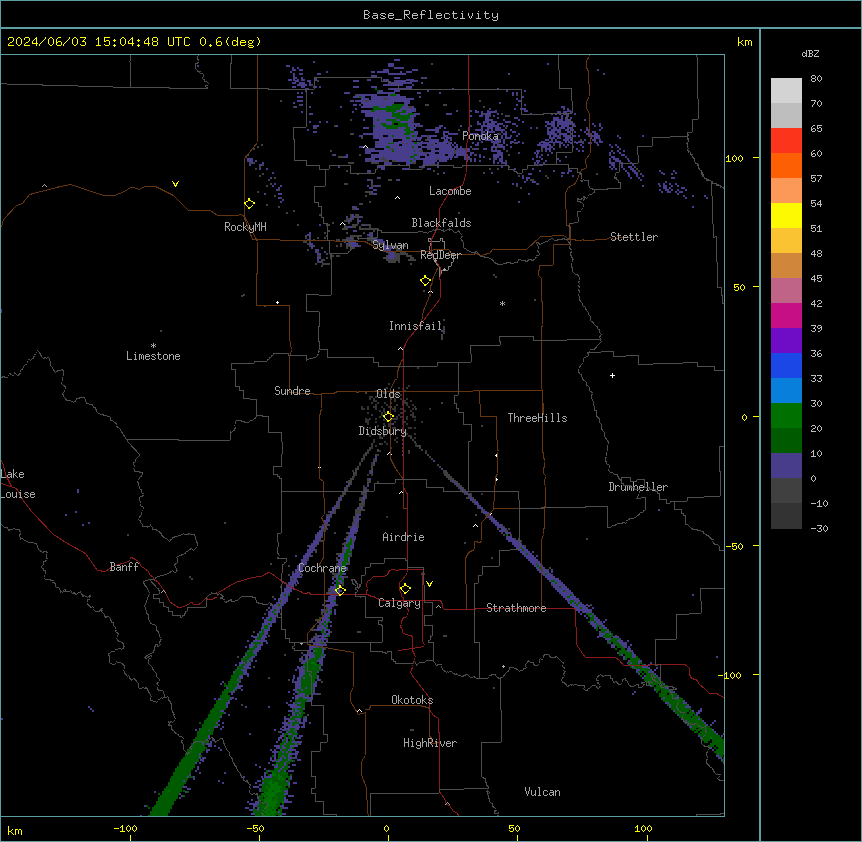
Task: Click the Stettler city label
Action: 634,237
